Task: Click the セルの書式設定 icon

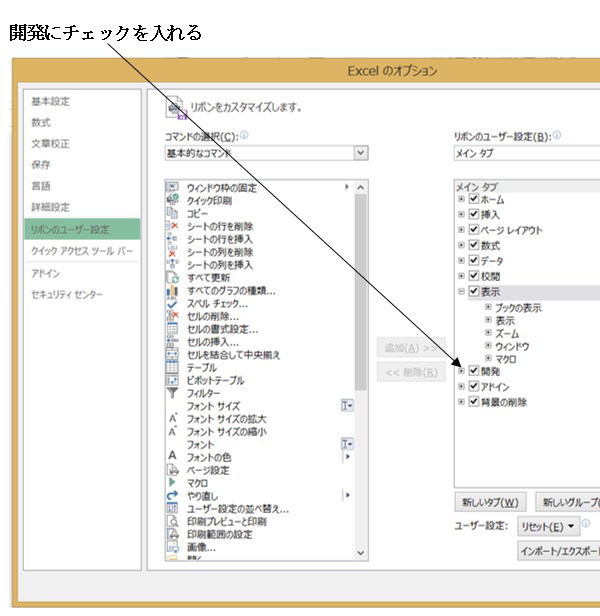Action: point(172,329)
